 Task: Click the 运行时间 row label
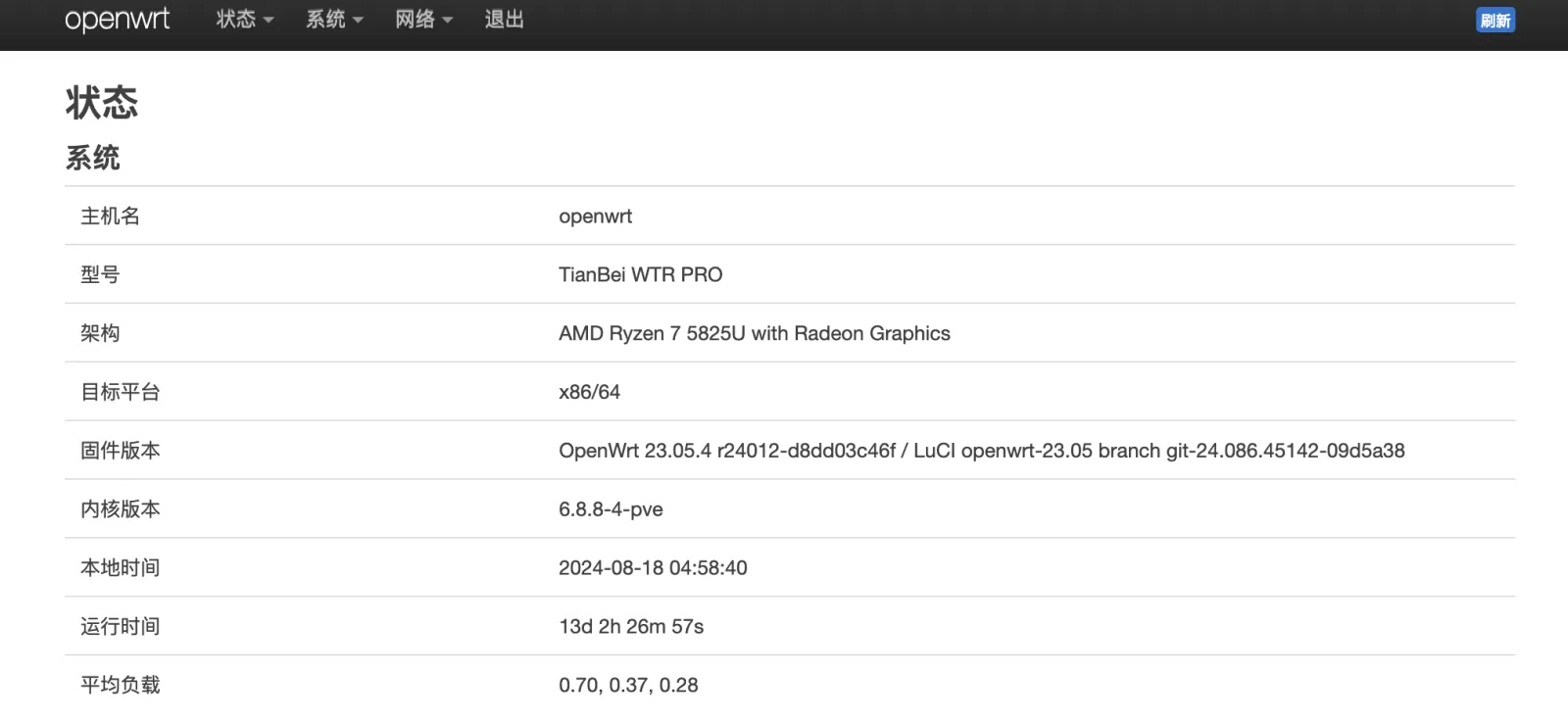pyautogui.click(x=120, y=627)
